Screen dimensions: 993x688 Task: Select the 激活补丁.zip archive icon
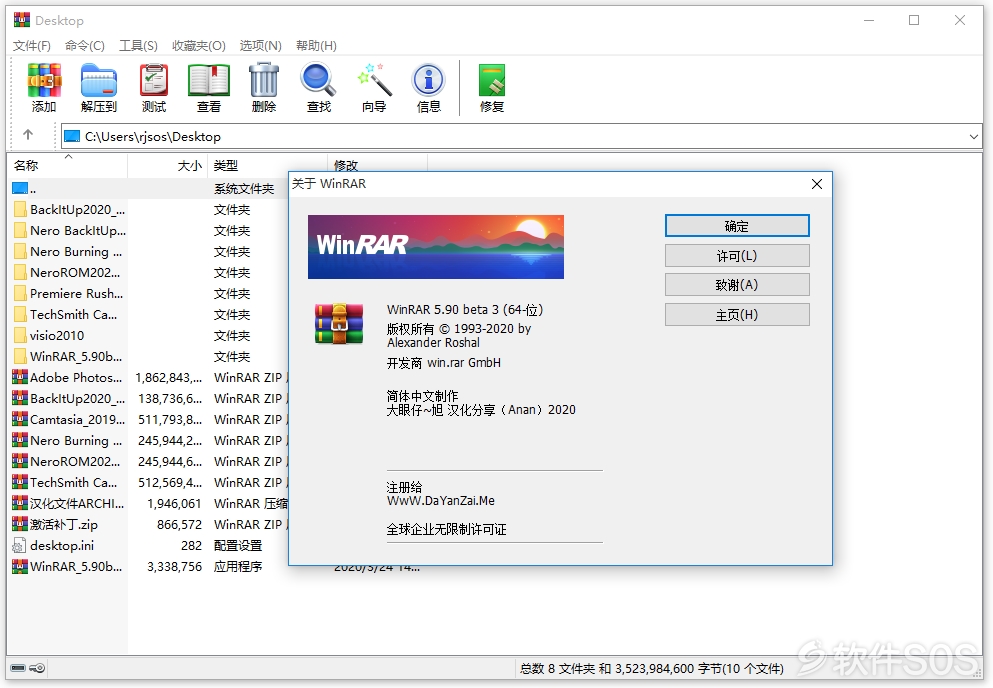[20, 525]
